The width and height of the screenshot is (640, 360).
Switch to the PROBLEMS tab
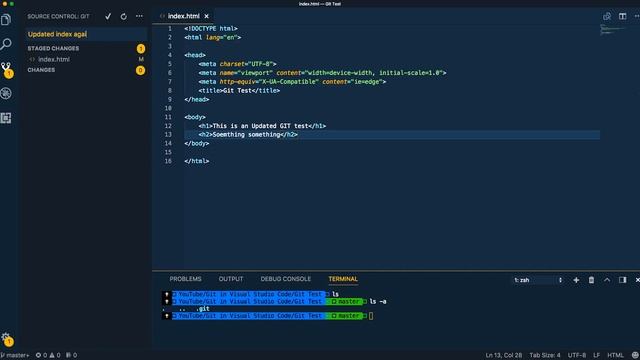[x=185, y=279]
